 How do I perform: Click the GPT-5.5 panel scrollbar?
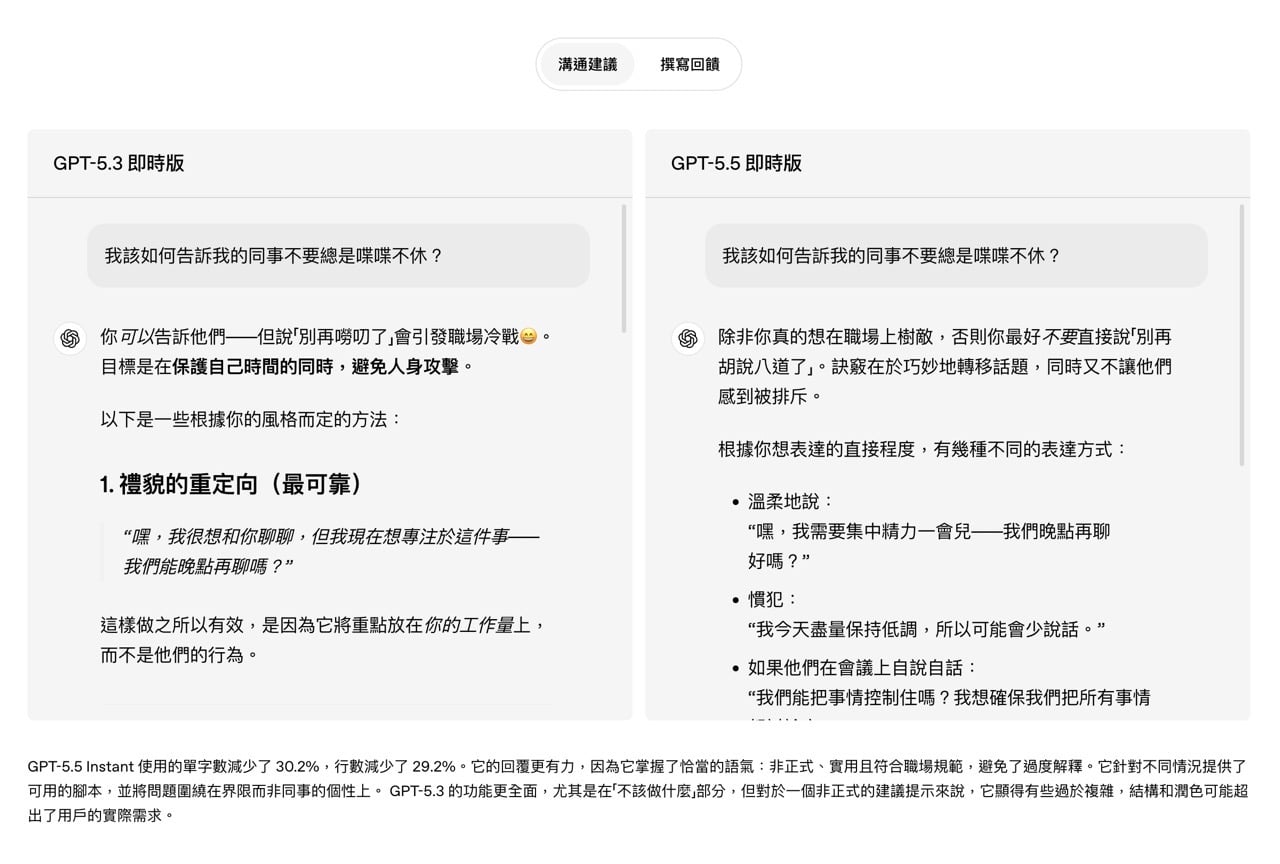(x=1242, y=335)
